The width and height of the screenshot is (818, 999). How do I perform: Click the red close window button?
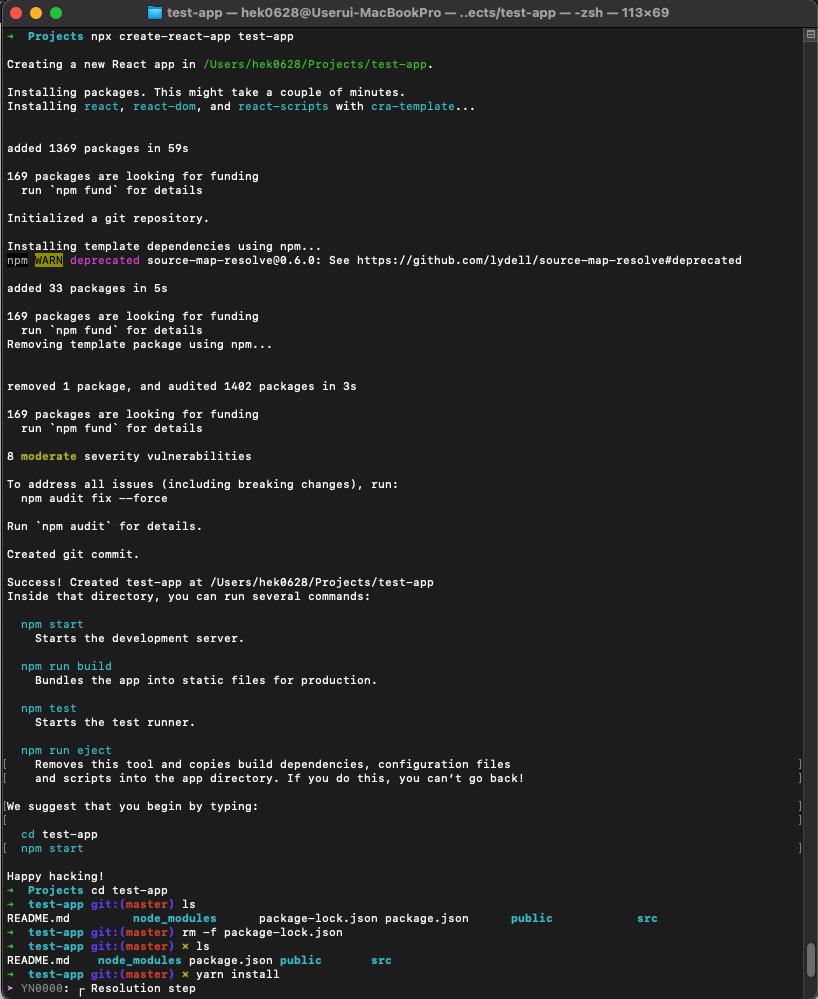[17, 13]
